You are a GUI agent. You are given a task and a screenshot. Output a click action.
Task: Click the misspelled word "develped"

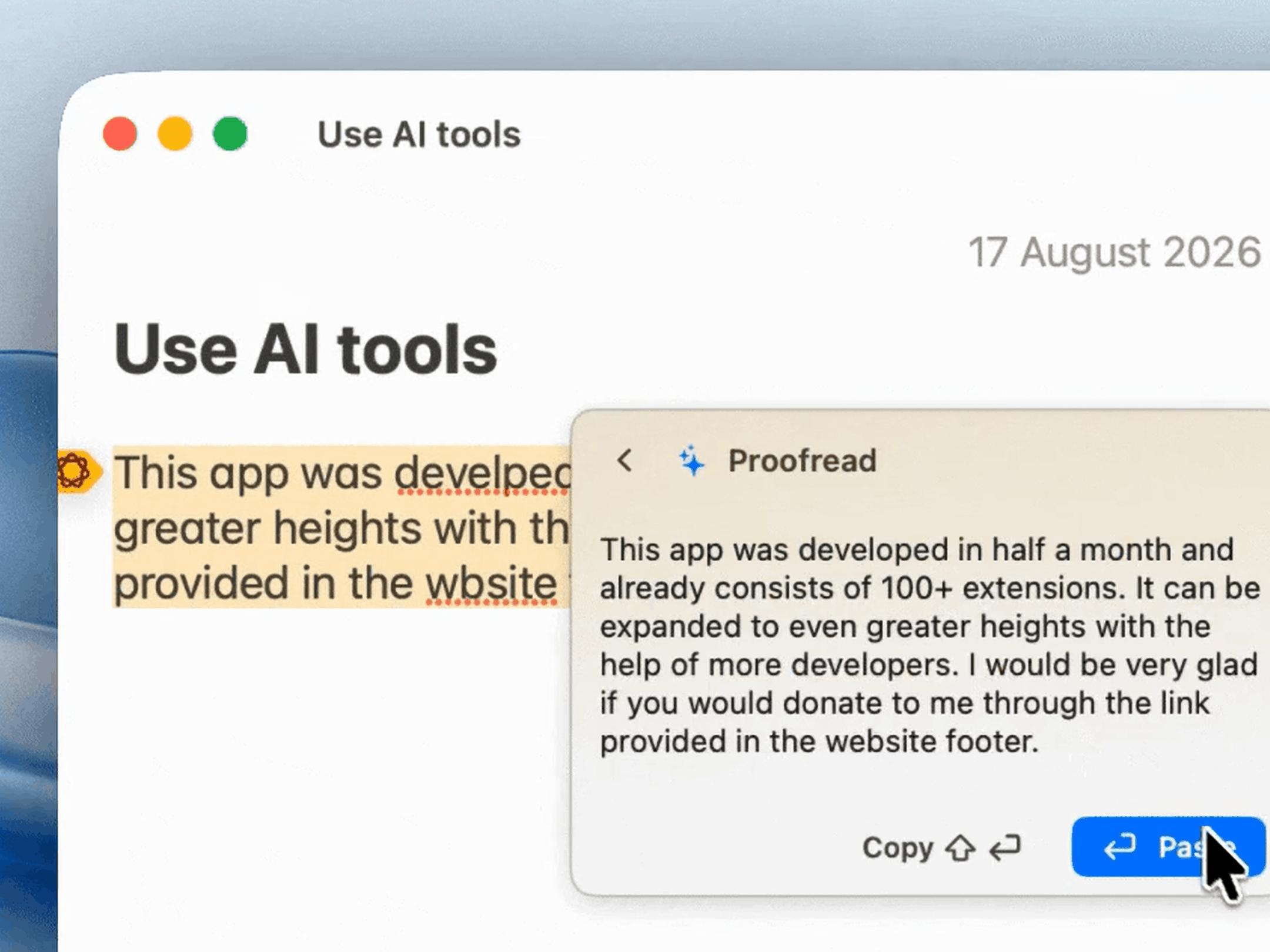click(483, 474)
